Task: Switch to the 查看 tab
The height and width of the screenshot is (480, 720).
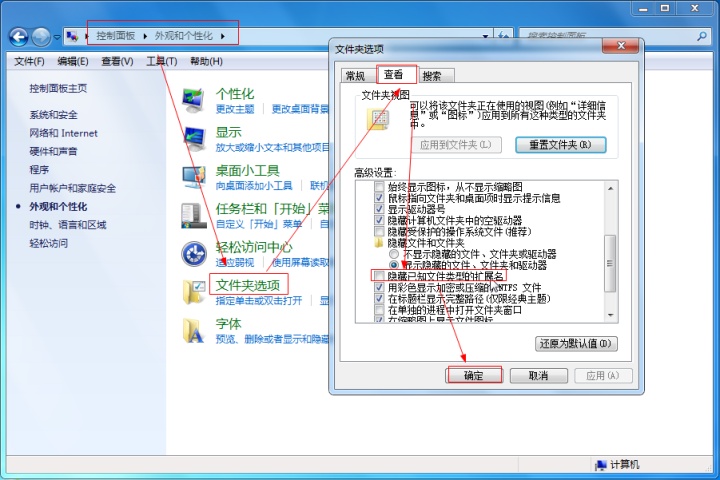Action: coord(394,74)
